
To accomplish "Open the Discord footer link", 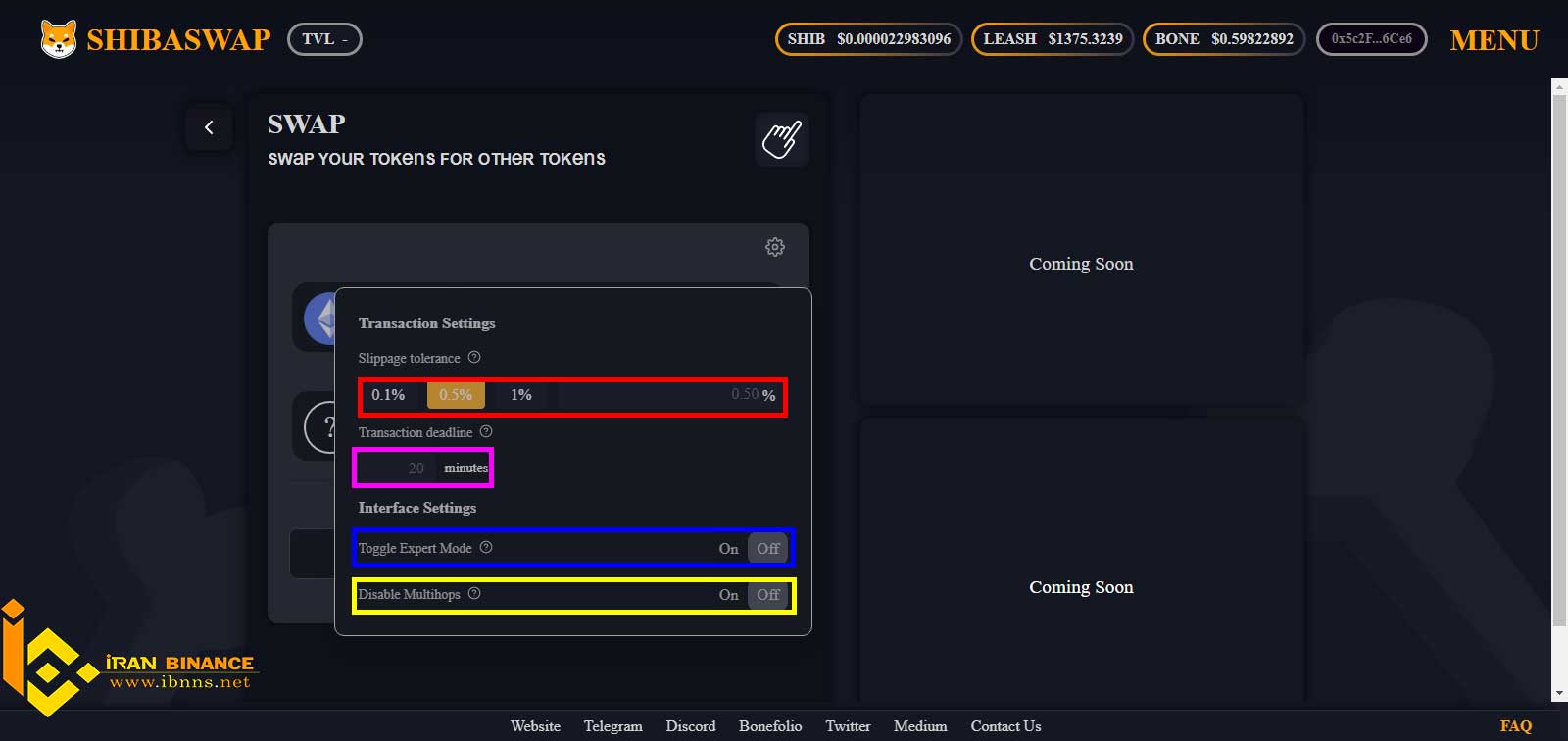I will coord(691,726).
